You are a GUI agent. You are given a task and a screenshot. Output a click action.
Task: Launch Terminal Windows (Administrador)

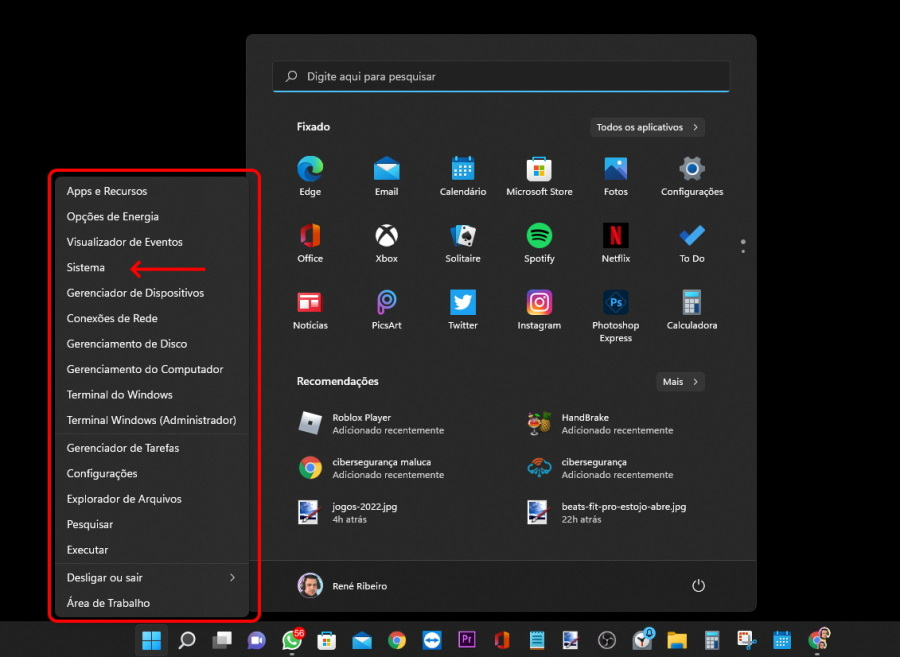[x=152, y=420]
